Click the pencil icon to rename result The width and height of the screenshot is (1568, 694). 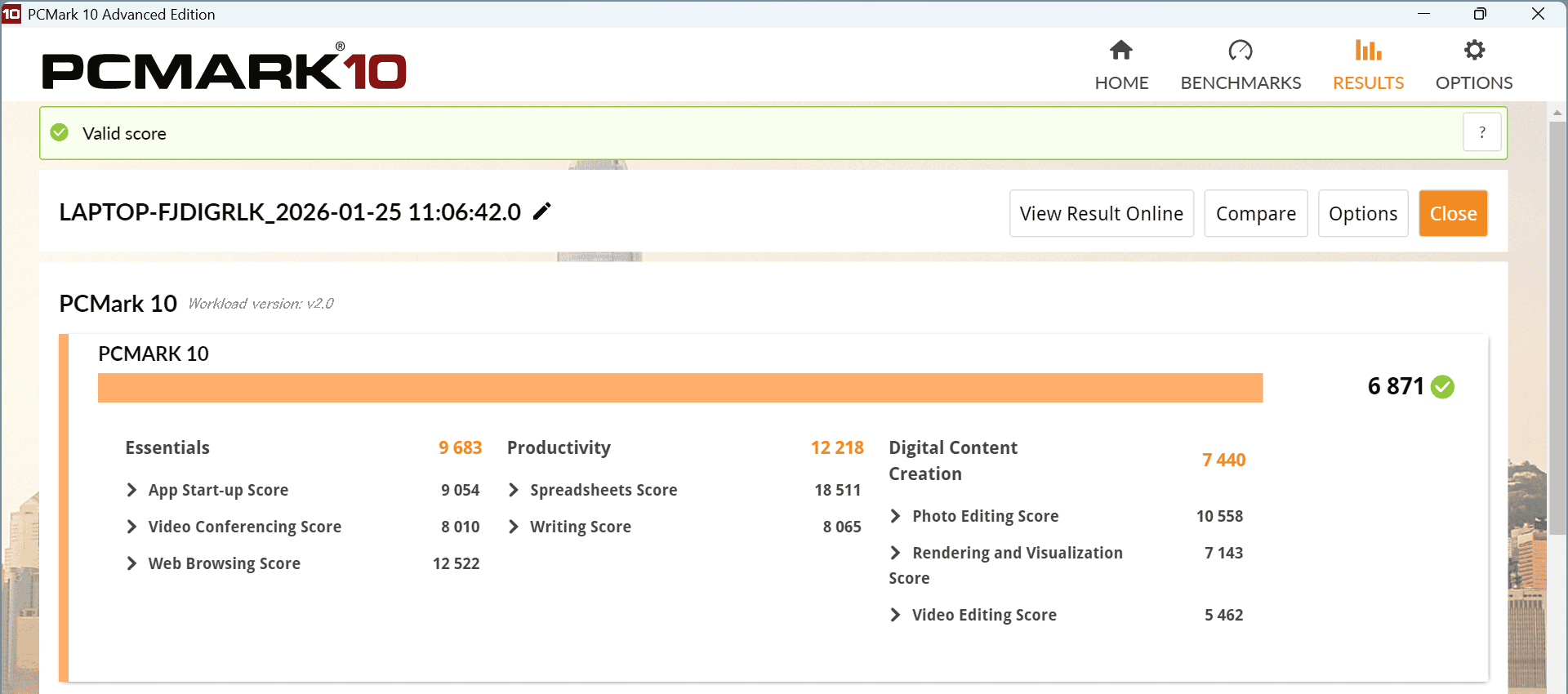click(541, 211)
